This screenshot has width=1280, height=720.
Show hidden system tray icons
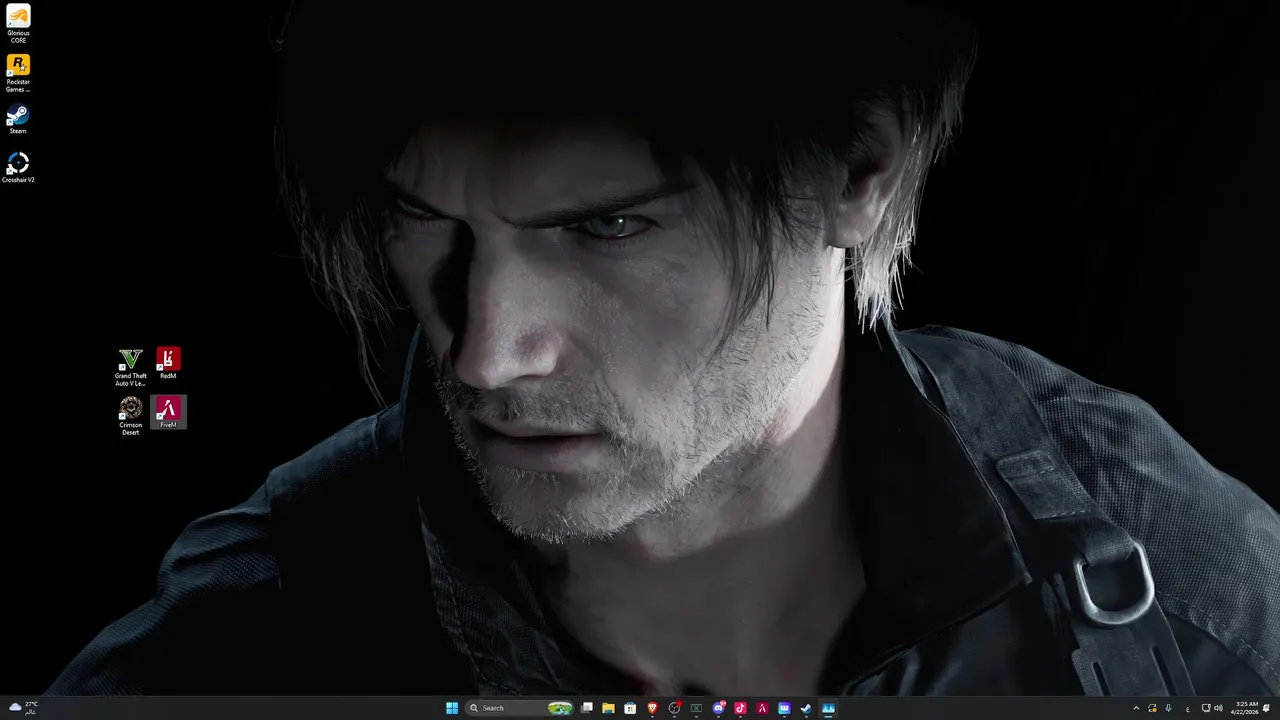coord(1136,708)
